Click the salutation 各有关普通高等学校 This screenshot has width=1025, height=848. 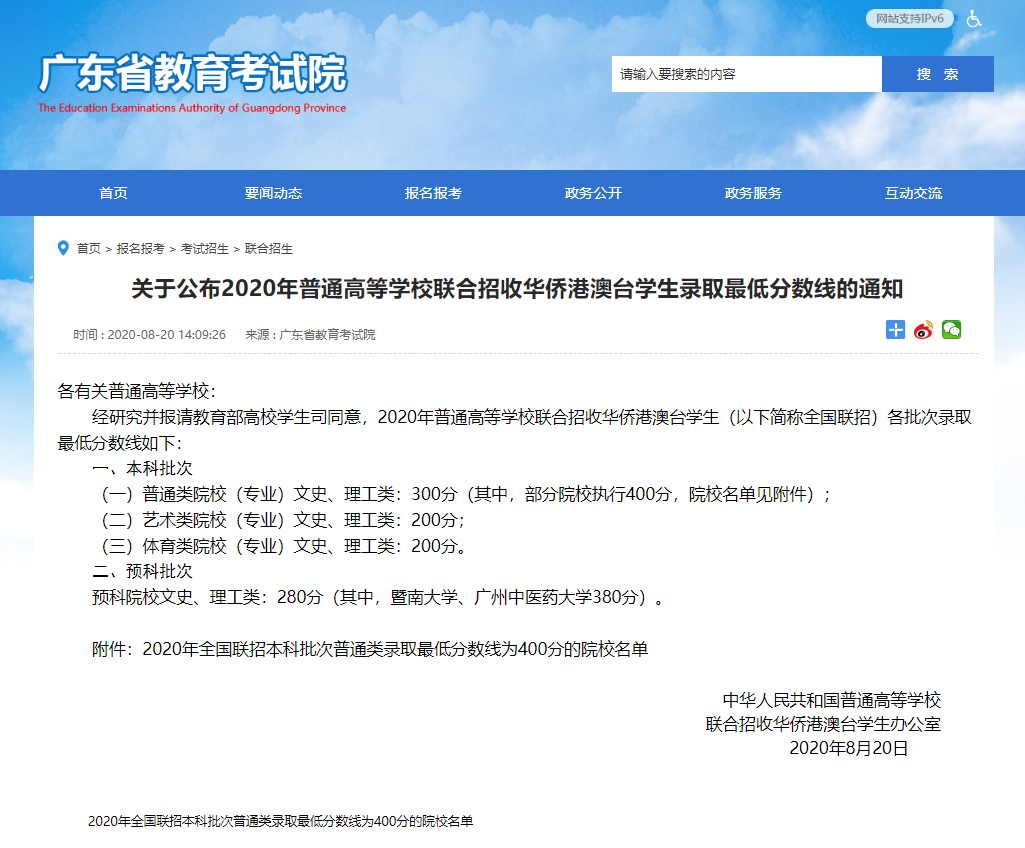(137, 391)
